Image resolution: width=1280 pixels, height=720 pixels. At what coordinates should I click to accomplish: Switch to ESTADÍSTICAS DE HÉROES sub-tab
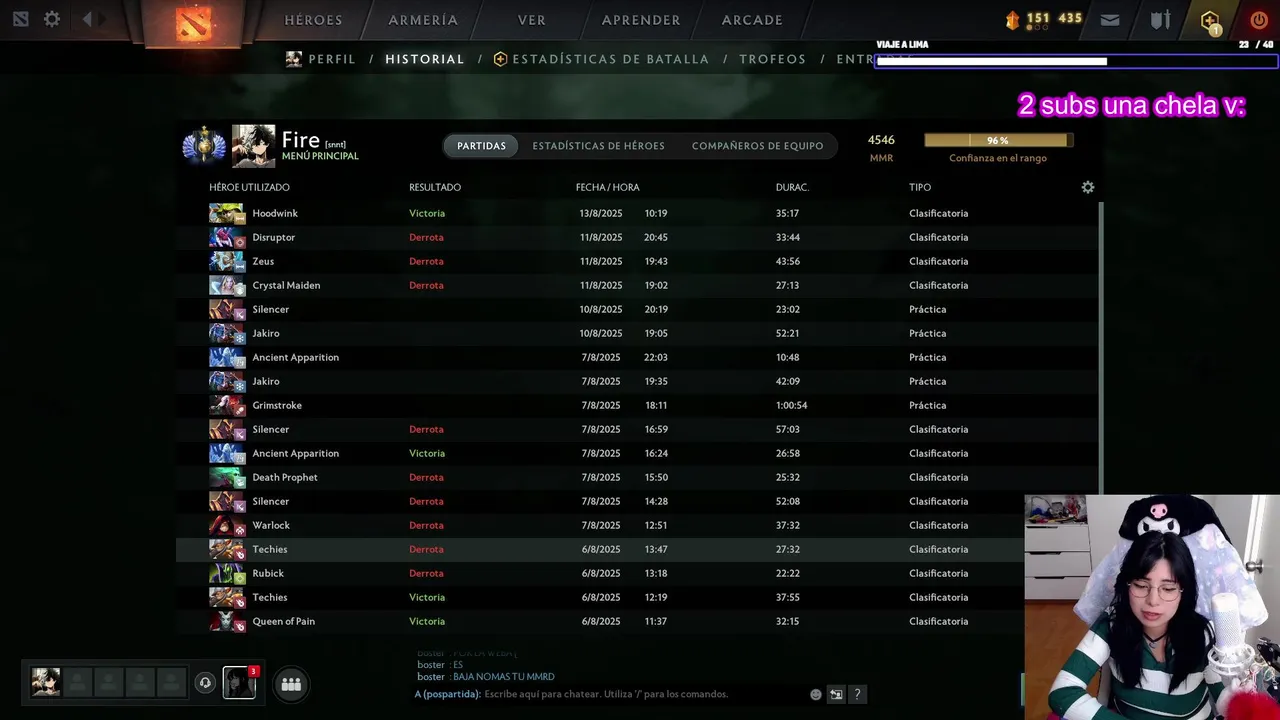pyautogui.click(x=598, y=146)
